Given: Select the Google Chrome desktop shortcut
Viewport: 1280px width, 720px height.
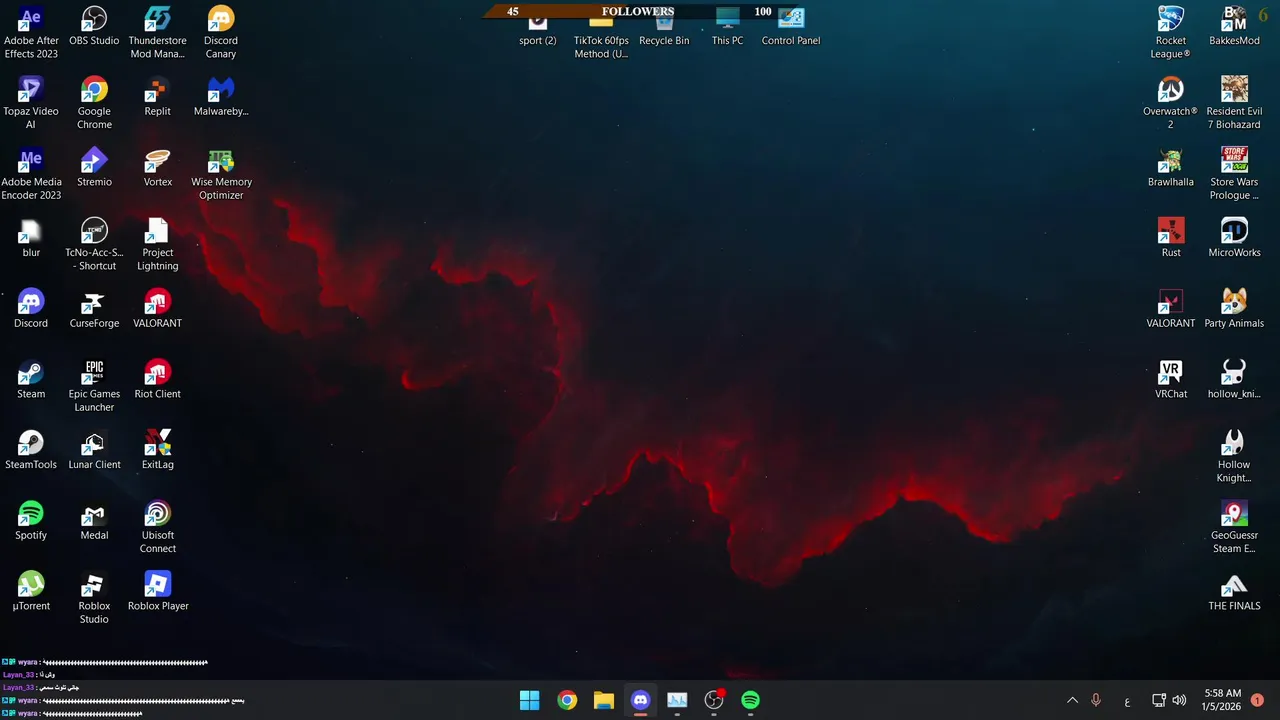Looking at the screenshot, I should coord(94,103).
